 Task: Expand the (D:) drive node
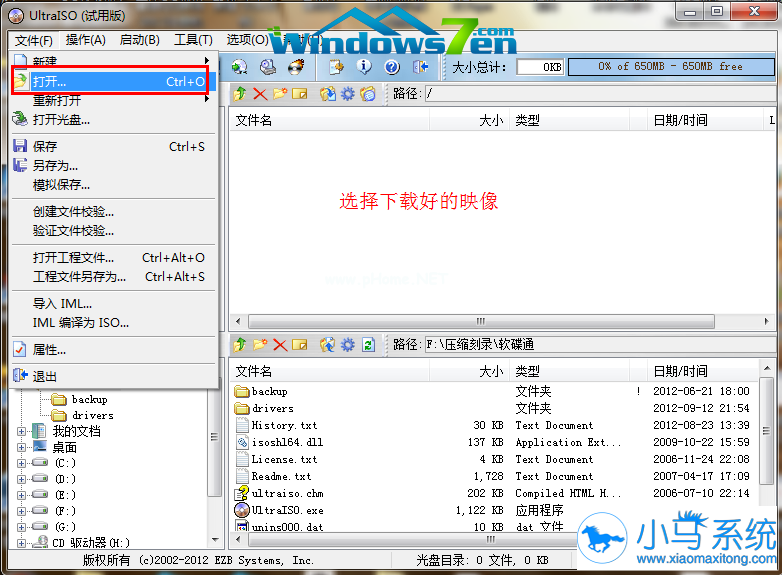(x=21, y=479)
